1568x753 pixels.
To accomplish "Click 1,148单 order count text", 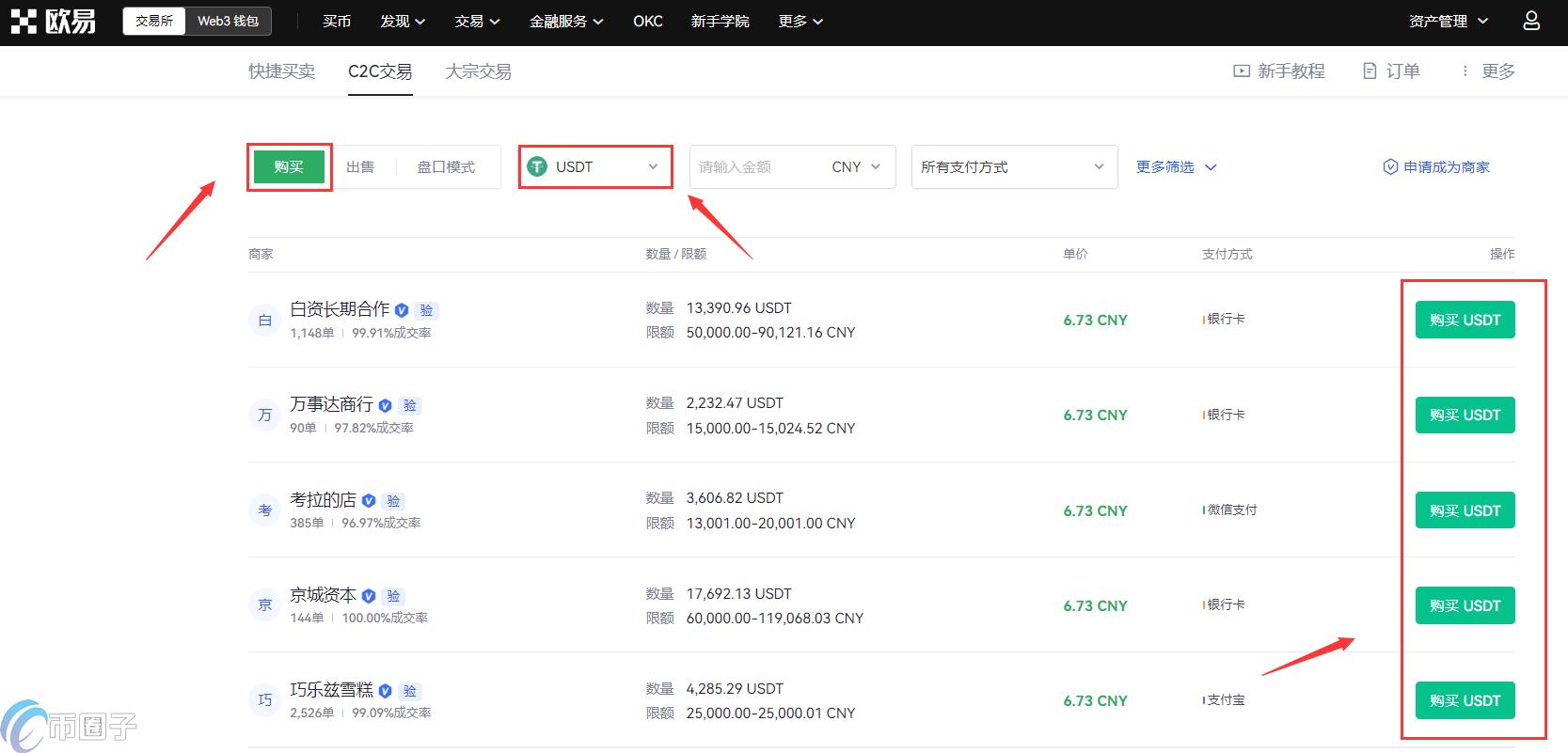I will (x=312, y=333).
